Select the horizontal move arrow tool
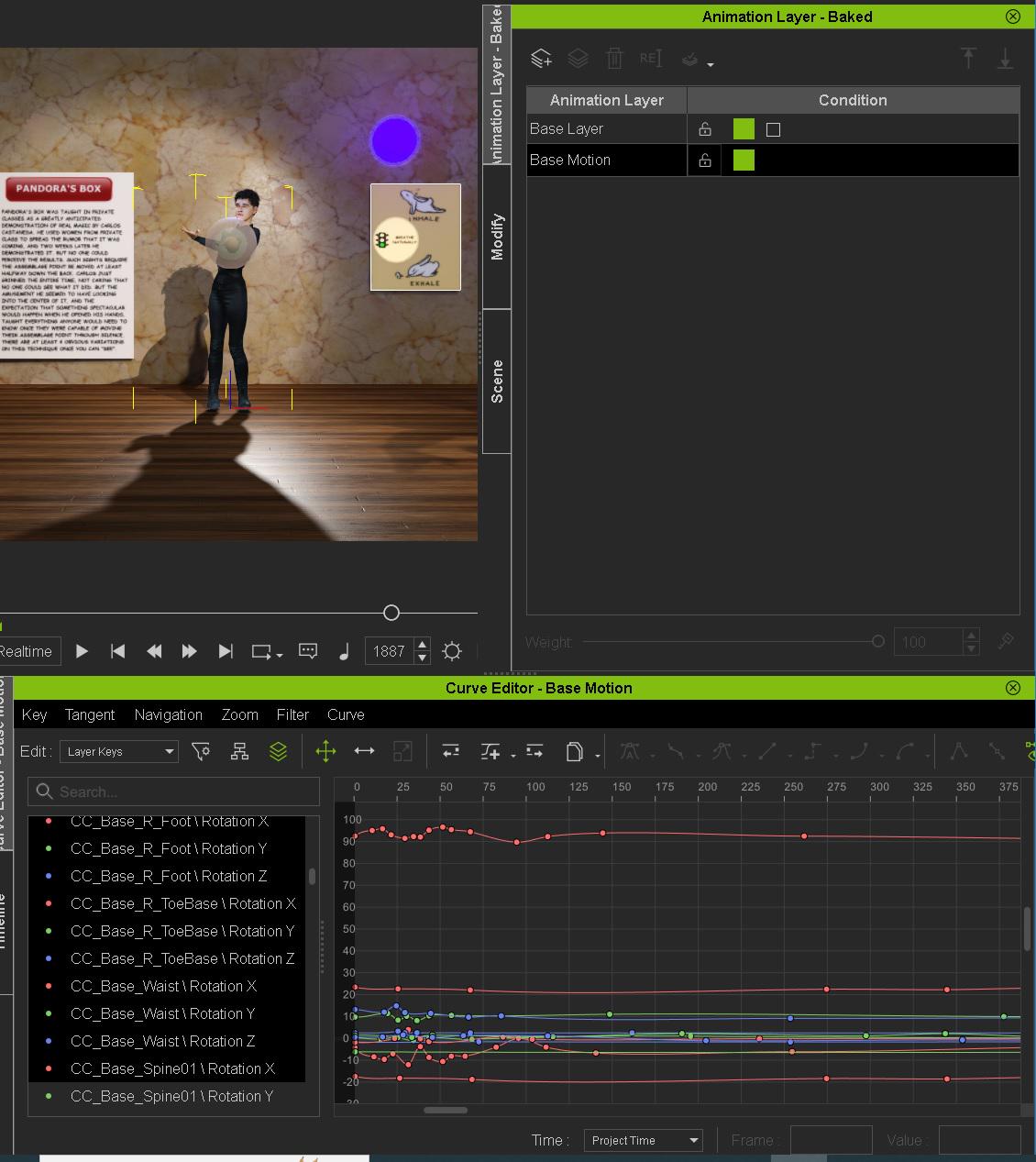Viewport: 1036px width, 1162px height. click(364, 751)
